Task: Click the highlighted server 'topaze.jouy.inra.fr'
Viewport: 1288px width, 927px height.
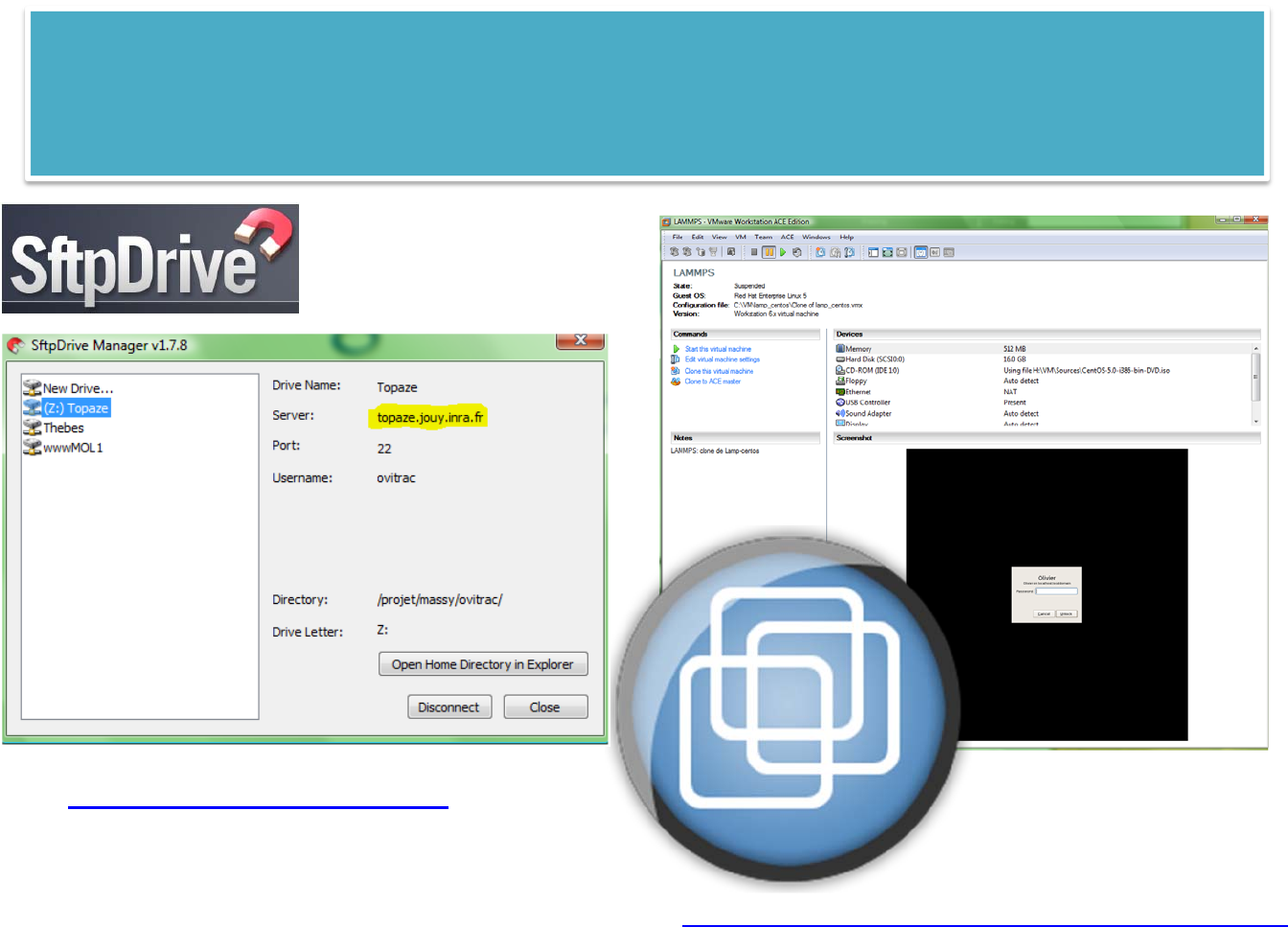Action: tap(430, 417)
